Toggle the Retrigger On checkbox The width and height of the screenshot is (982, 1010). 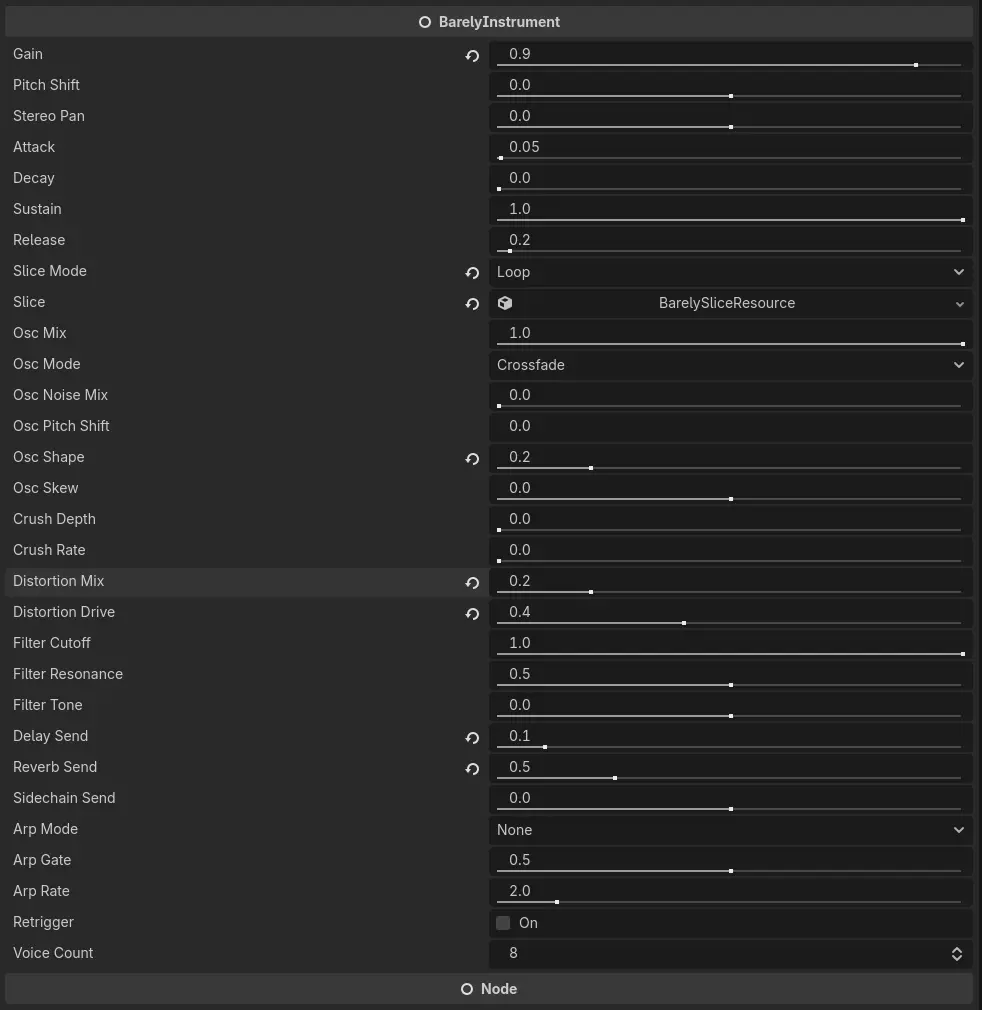pos(503,923)
